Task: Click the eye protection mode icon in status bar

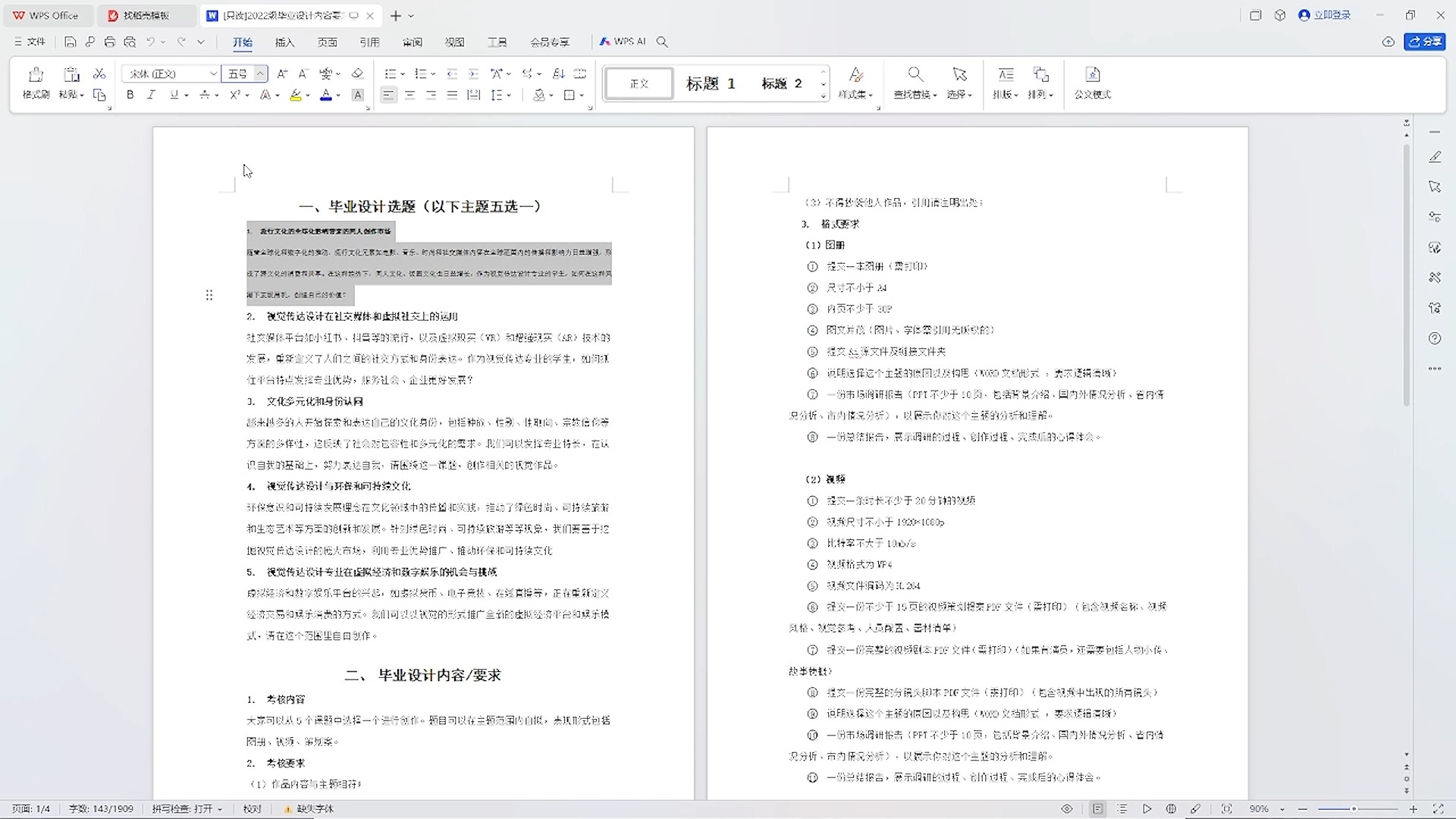Action: pyautogui.click(x=1067, y=809)
